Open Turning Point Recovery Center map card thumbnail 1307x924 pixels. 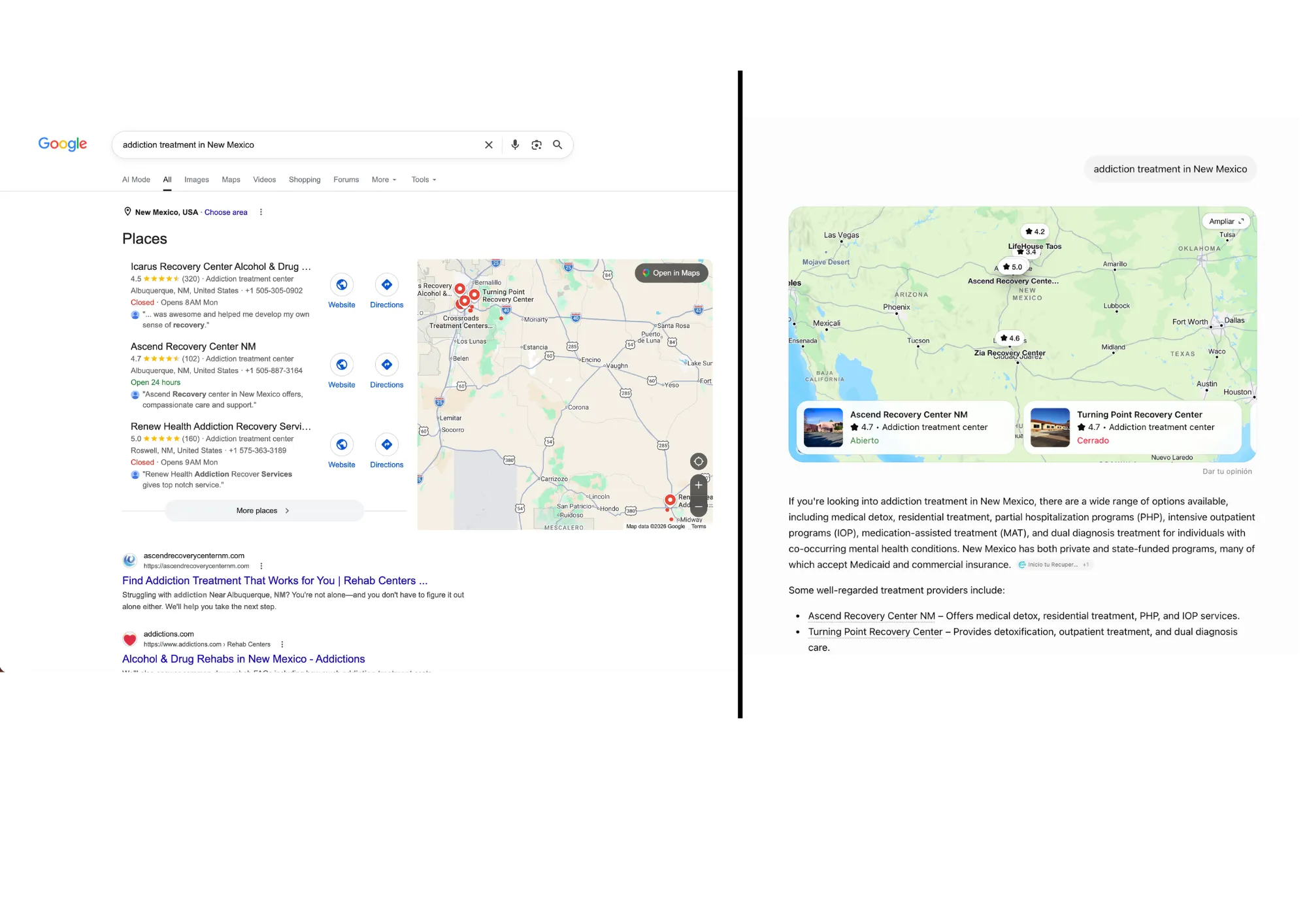1050,427
